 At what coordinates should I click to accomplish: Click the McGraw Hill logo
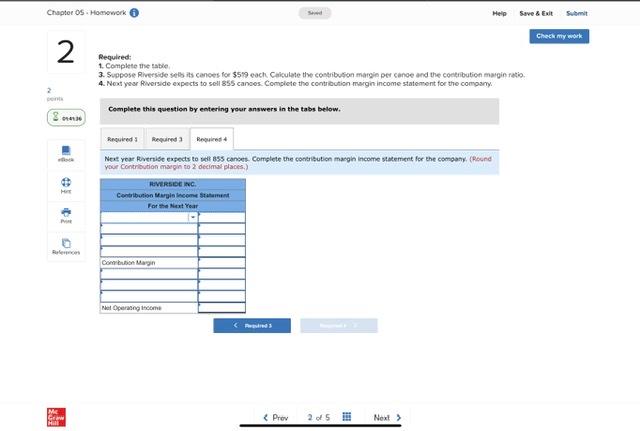pos(56,417)
